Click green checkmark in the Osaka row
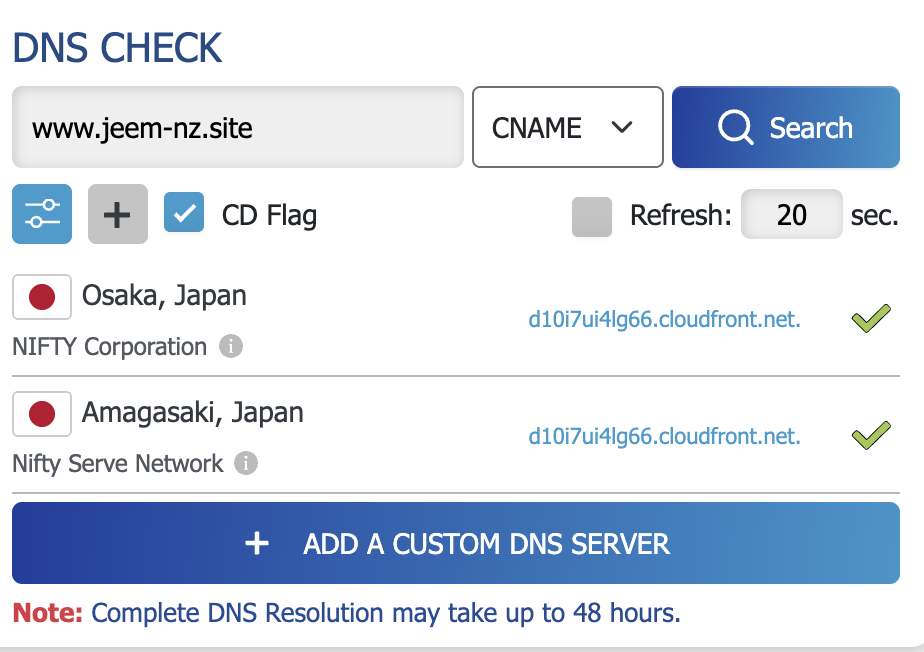 click(x=870, y=320)
